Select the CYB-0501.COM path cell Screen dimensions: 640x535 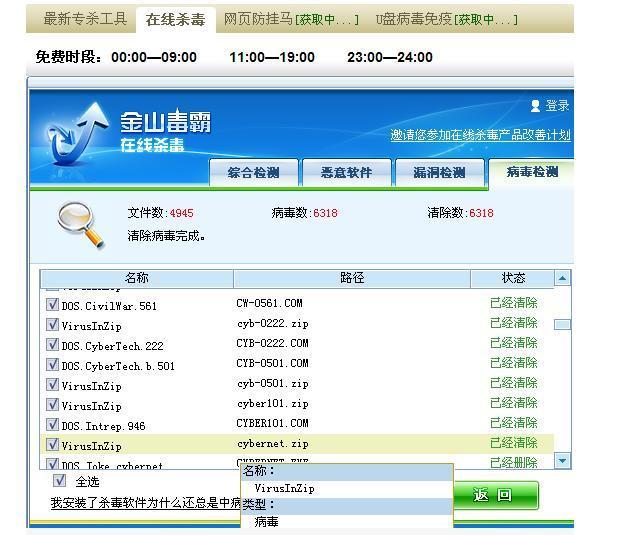point(272,363)
